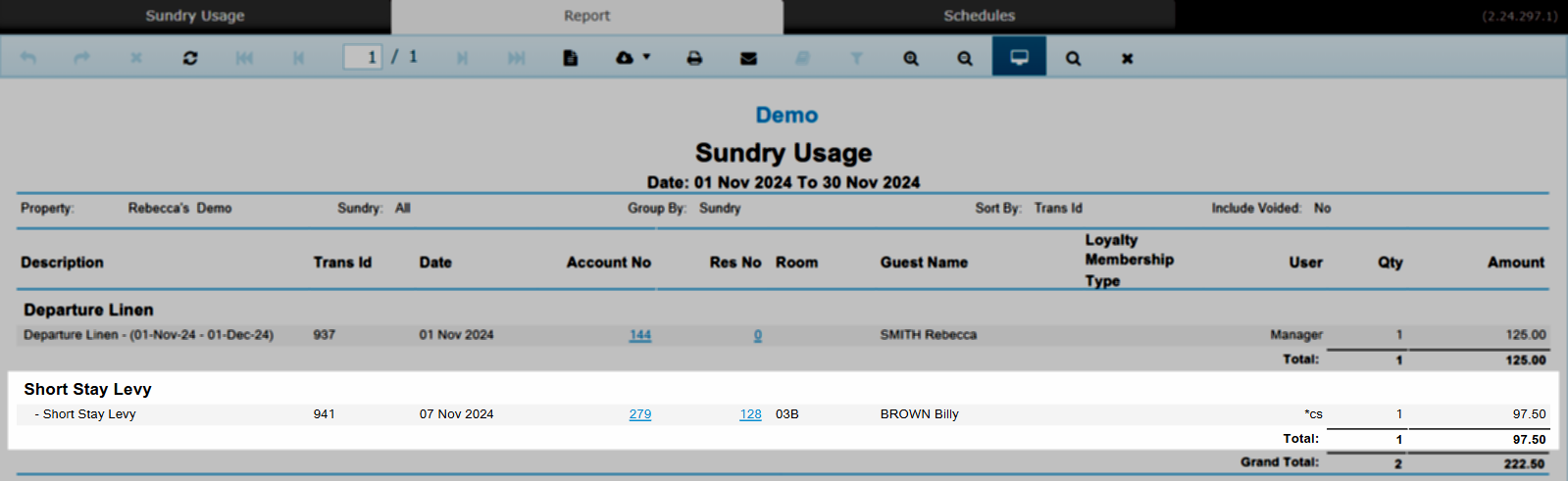Click the date 07 Nov 2024
Screen dimensions: 1568x481
click(456, 414)
